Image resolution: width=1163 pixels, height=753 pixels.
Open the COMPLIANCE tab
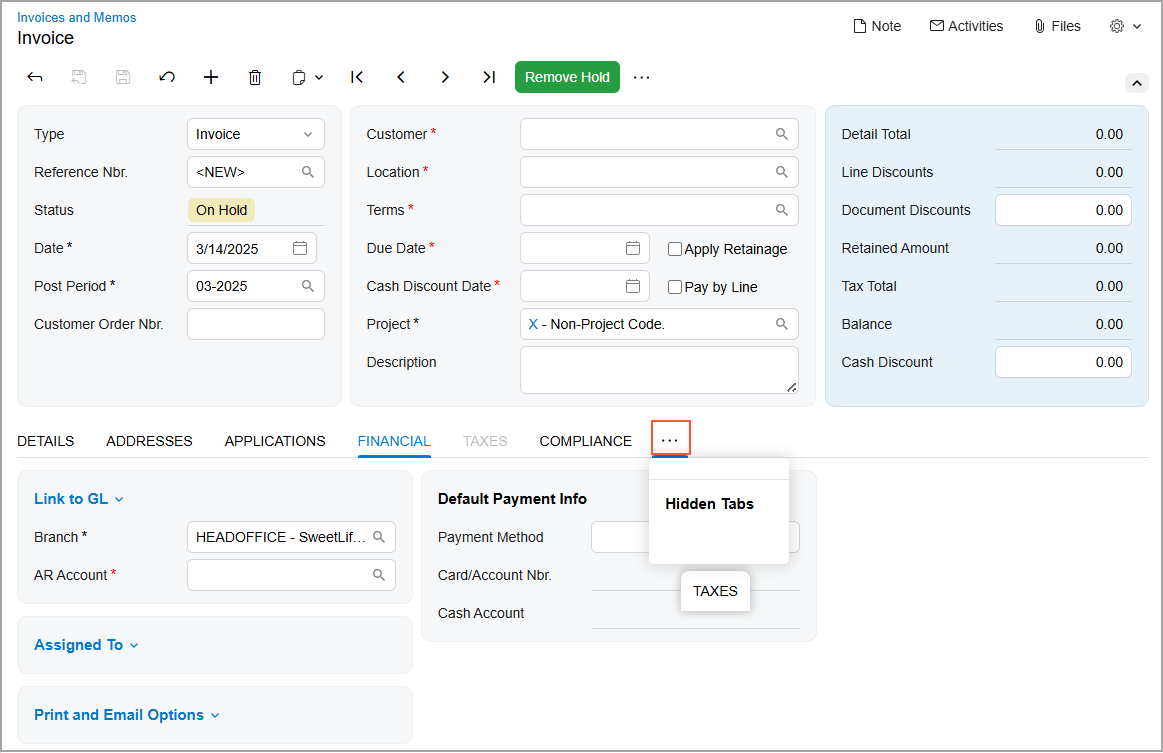click(585, 441)
